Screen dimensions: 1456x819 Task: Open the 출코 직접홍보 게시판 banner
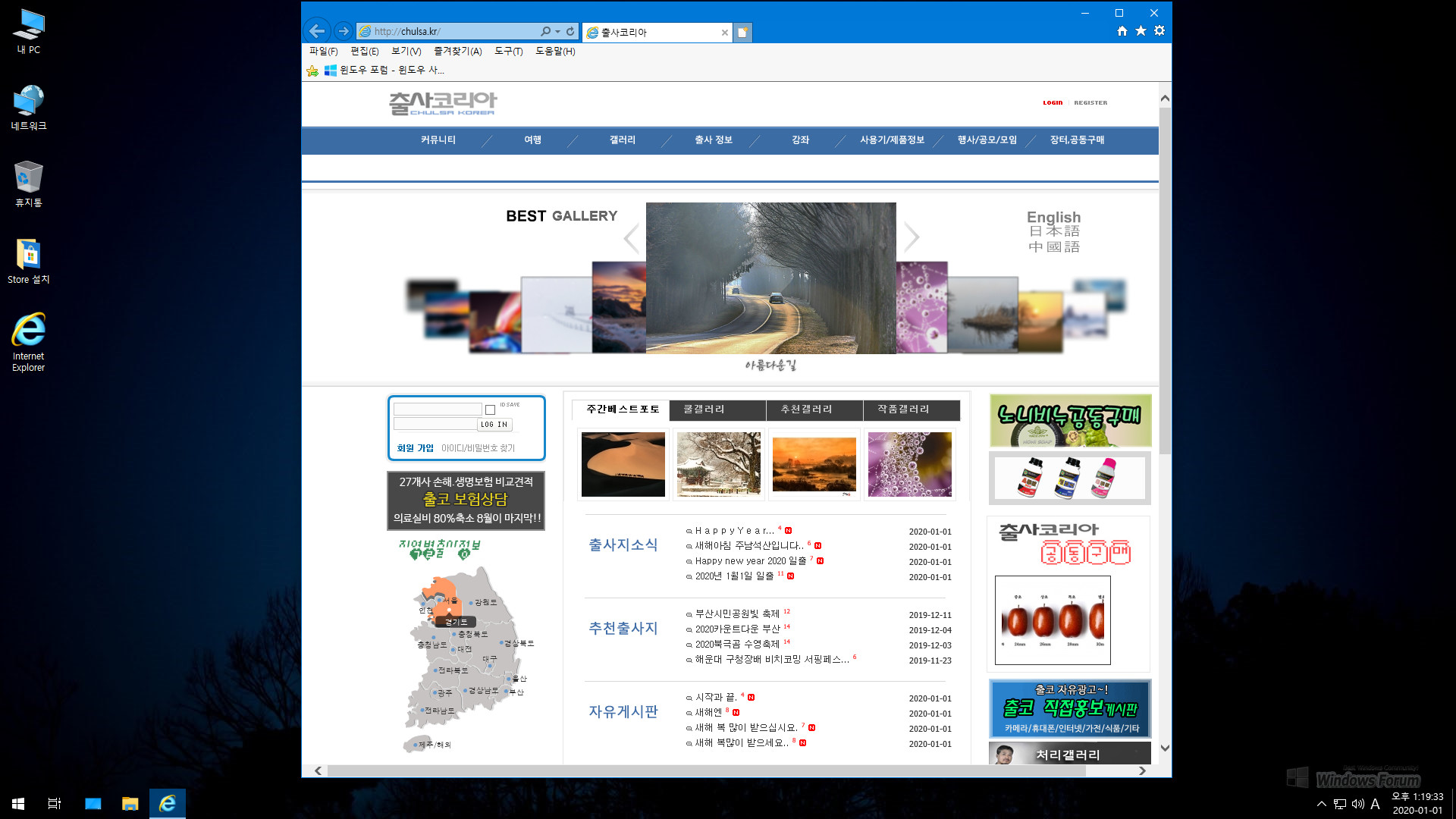pos(1070,708)
